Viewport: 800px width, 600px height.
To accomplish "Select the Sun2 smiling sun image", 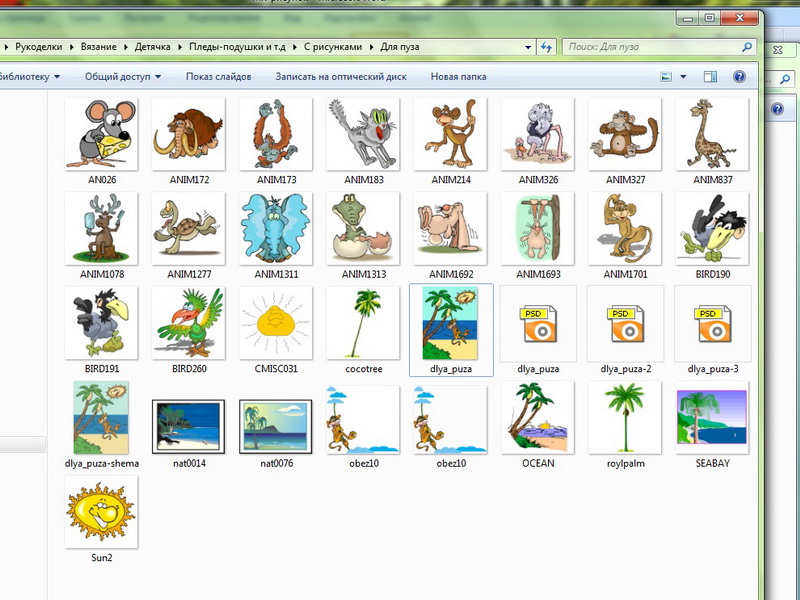I will [x=102, y=512].
